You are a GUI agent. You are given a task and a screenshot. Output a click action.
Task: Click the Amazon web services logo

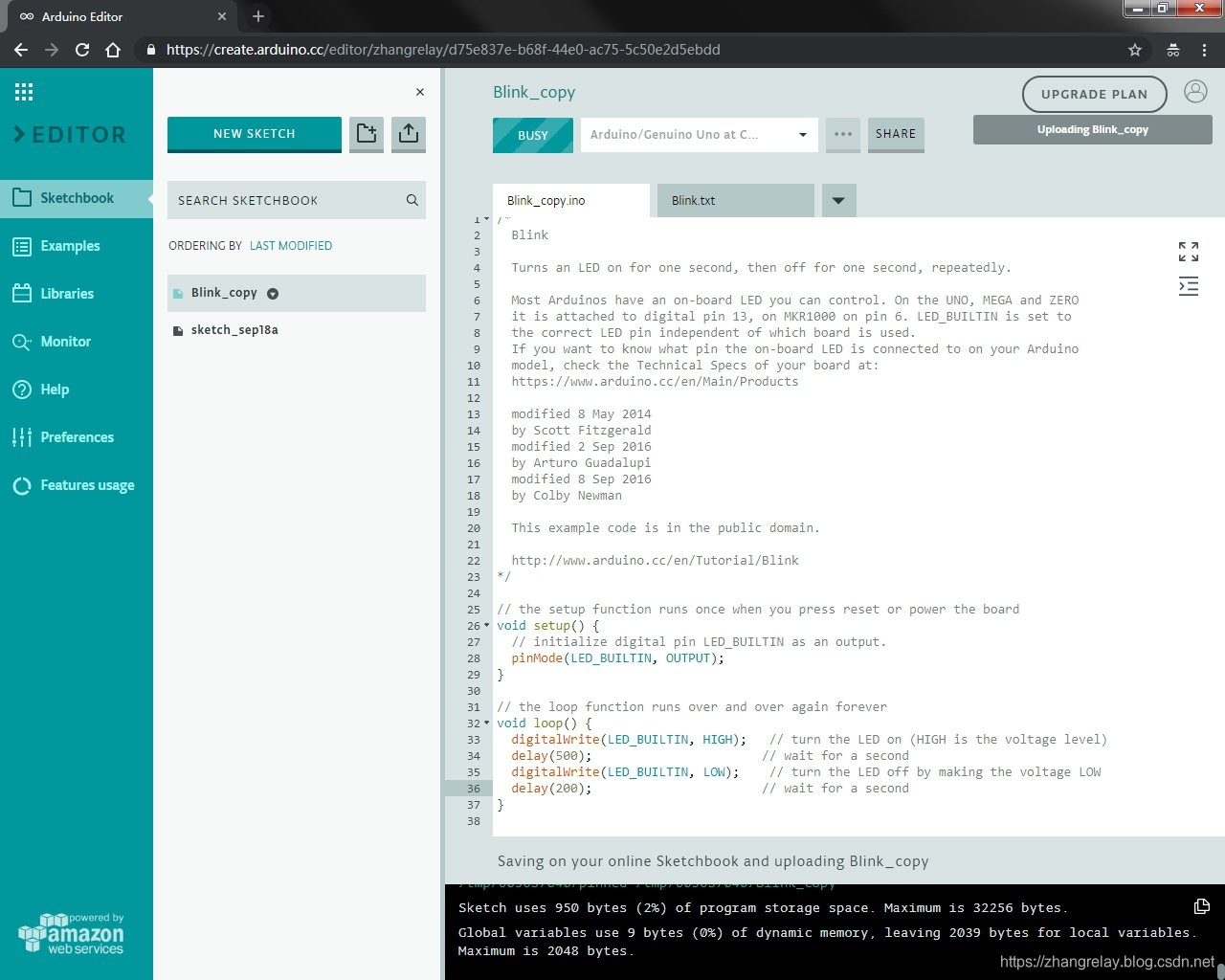click(72, 934)
